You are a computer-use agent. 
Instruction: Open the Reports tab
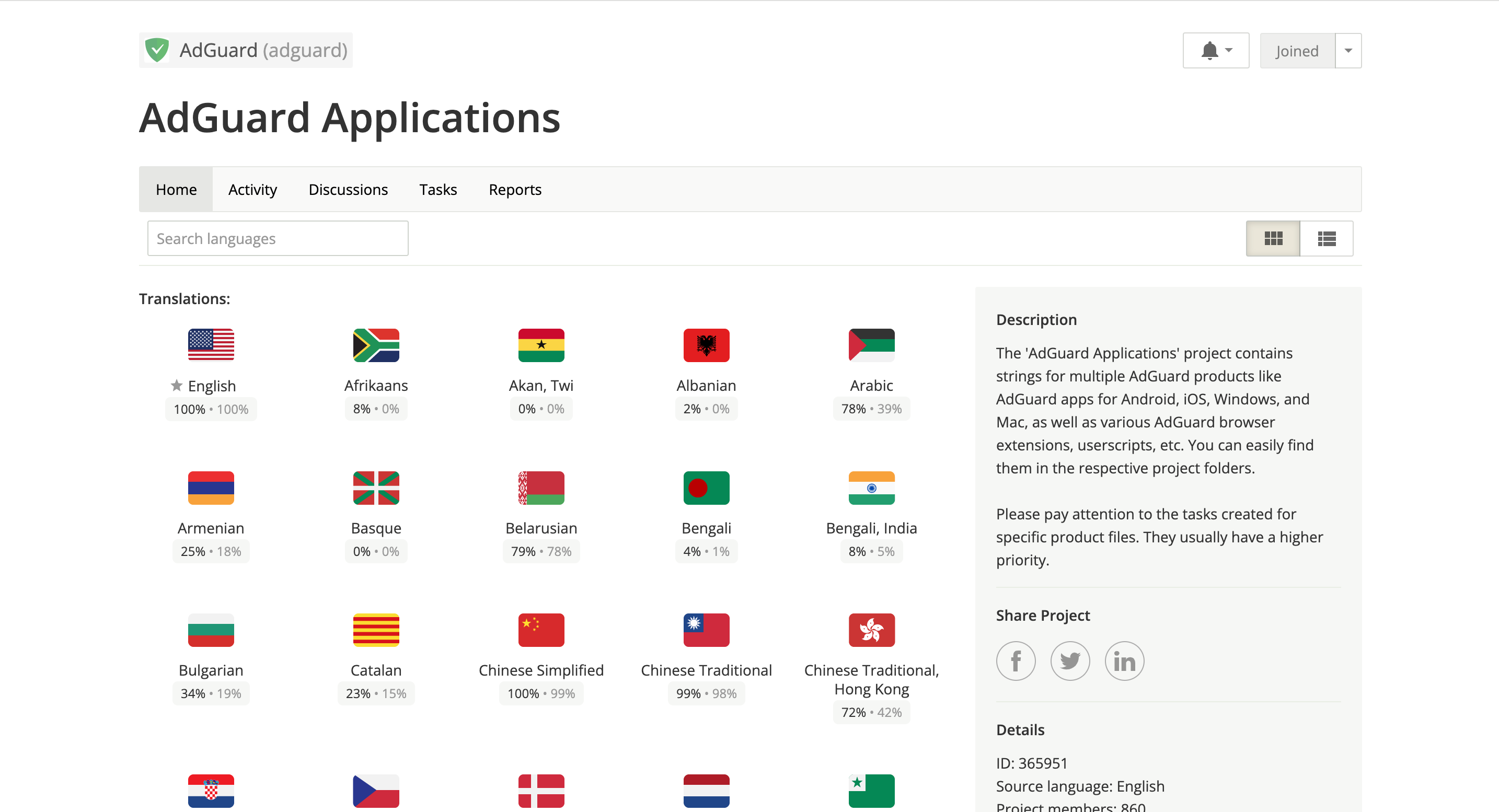pos(515,190)
